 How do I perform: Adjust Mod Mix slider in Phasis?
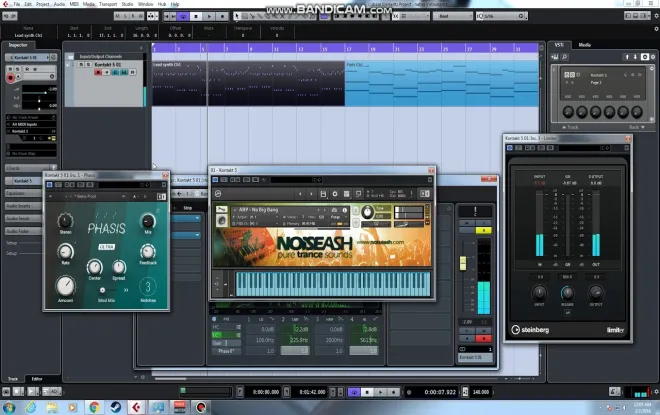pos(102,290)
